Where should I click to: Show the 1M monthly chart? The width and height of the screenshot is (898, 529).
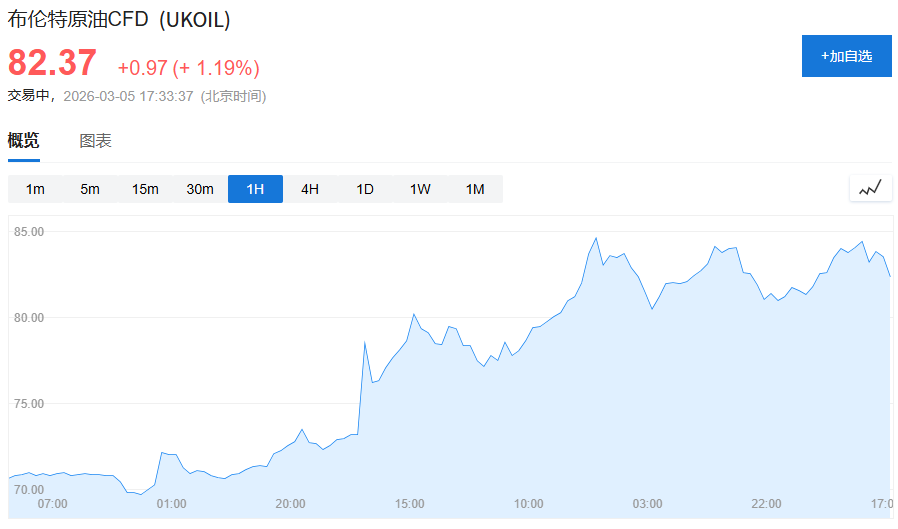475,189
